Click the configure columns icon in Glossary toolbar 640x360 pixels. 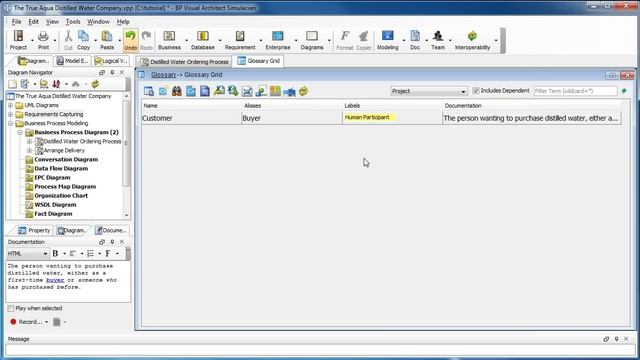275,91
